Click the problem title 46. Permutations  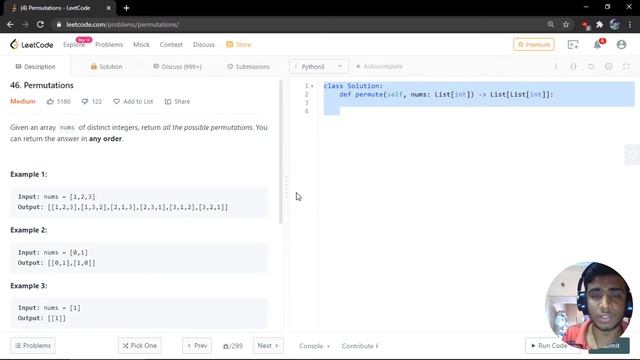tap(42, 85)
